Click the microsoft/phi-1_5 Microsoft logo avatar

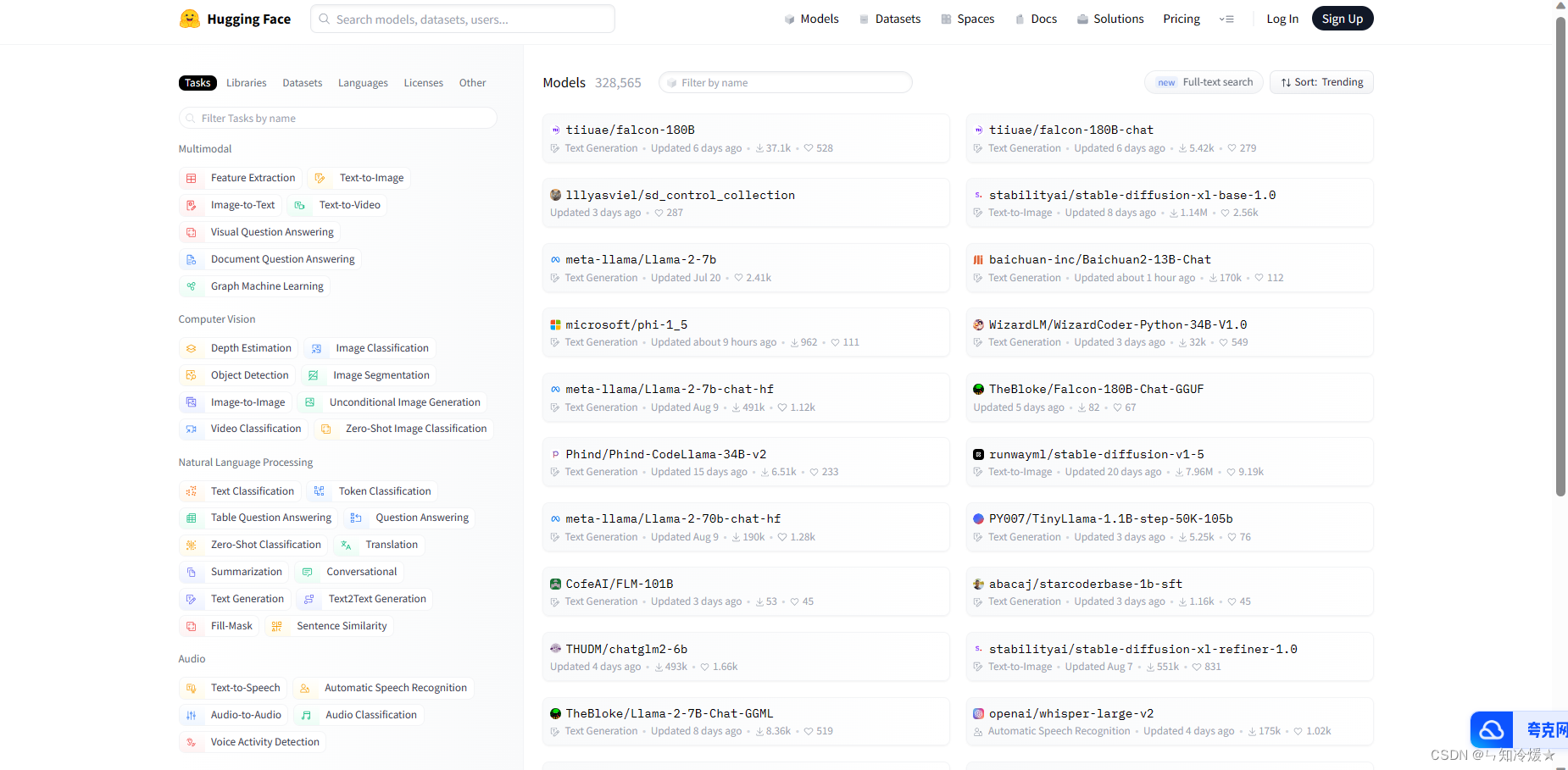tap(555, 324)
